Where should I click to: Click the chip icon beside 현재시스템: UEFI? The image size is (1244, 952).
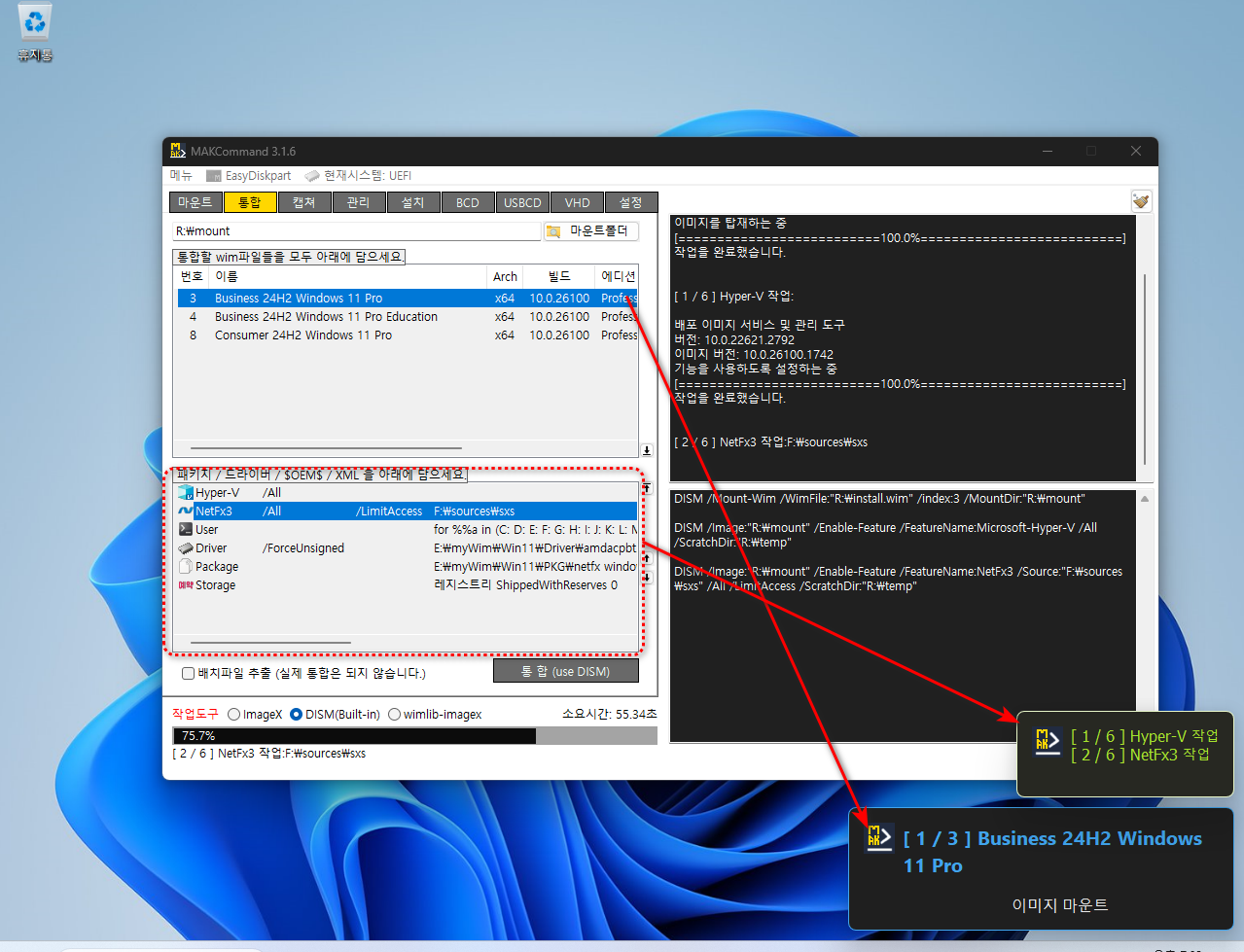312,176
